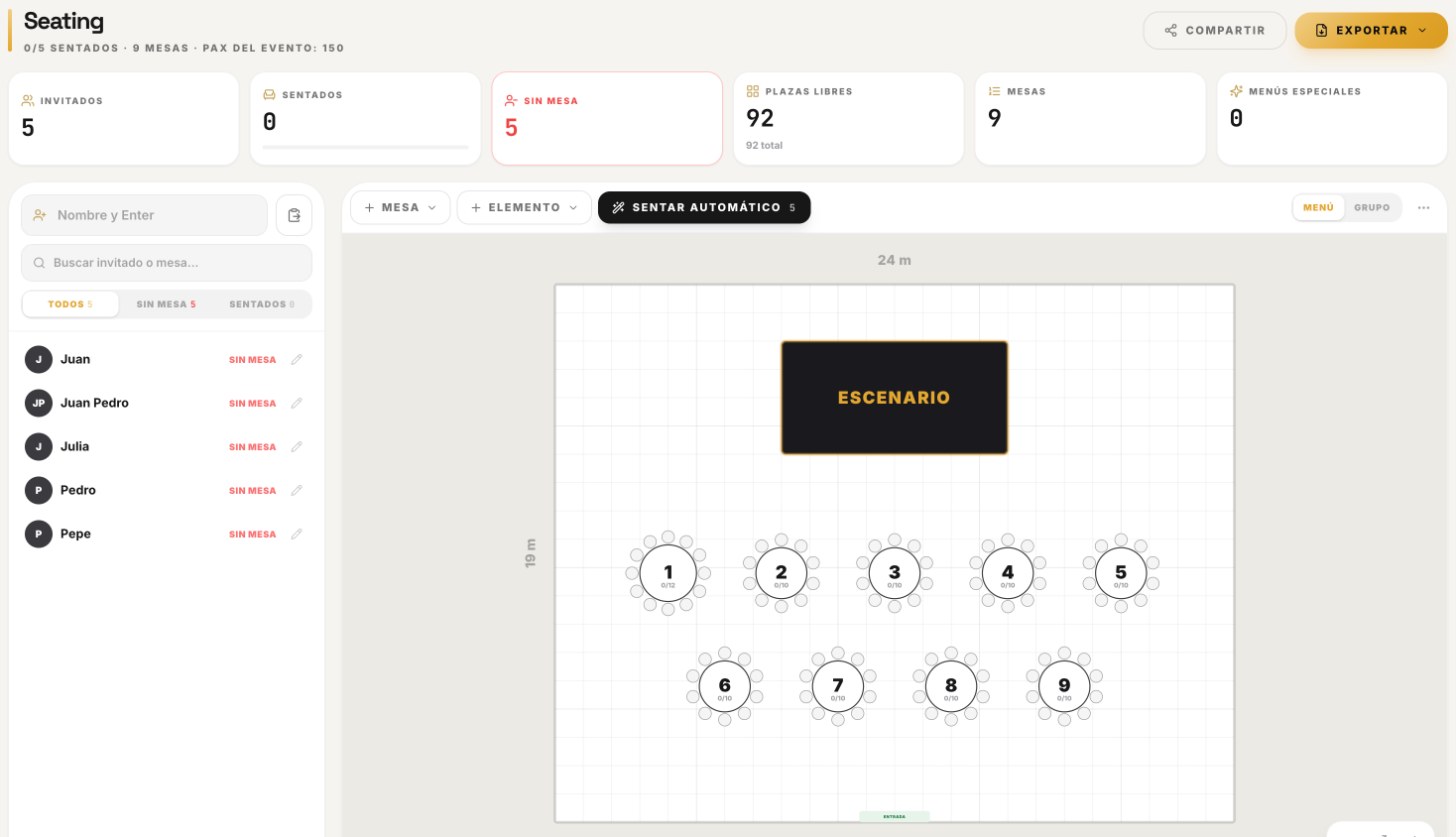
Task: Open the three-dots more options menu
Action: tap(1424, 208)
